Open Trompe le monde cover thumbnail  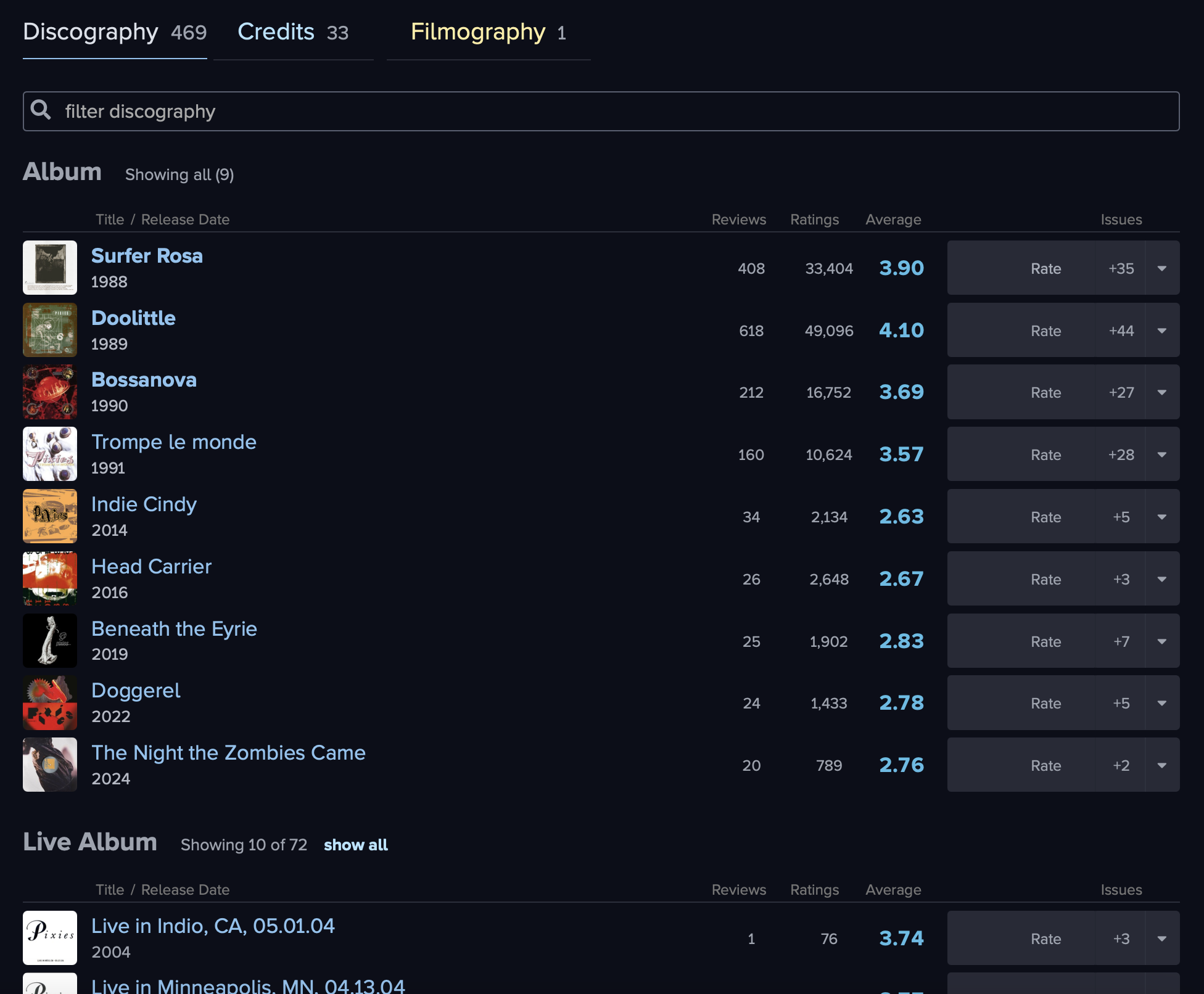50,454
